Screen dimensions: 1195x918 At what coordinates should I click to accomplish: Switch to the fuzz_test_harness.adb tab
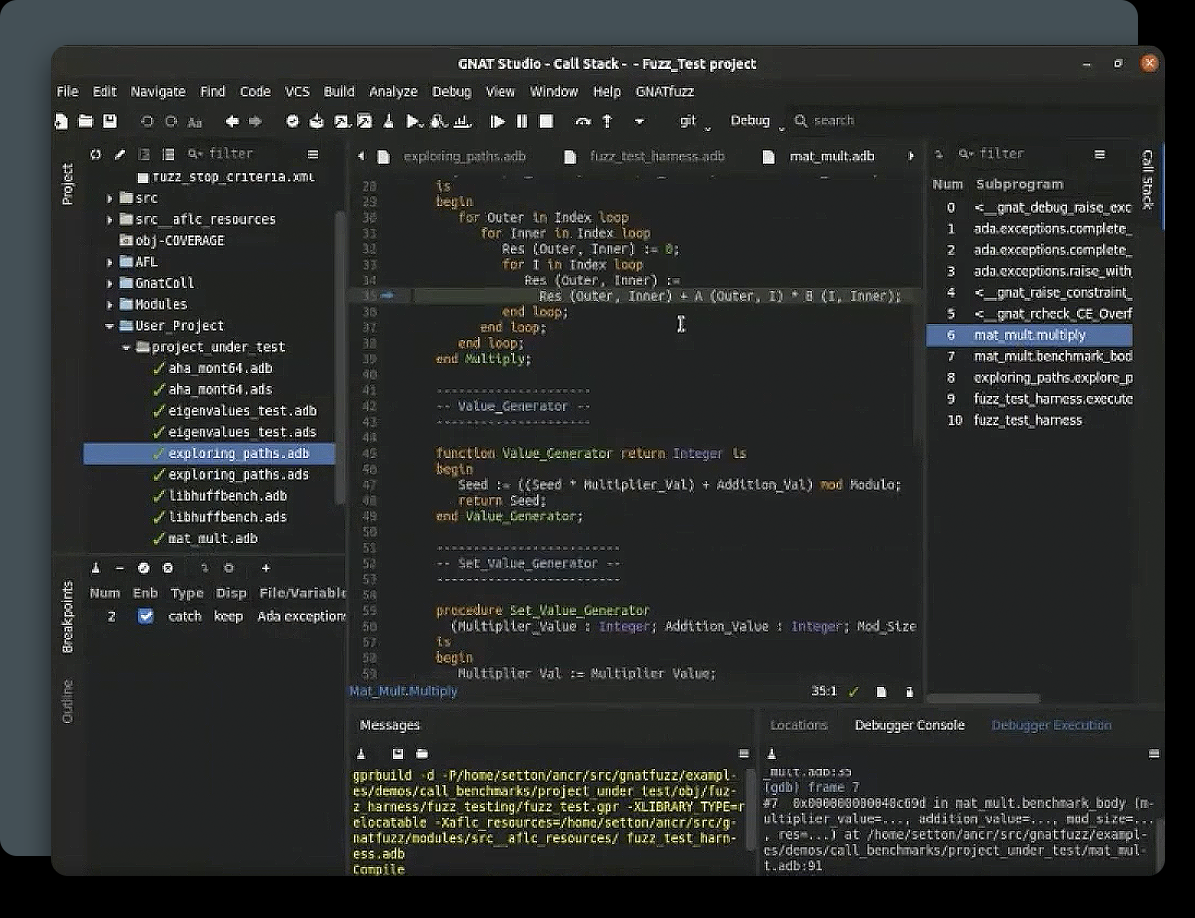(657, 156)
